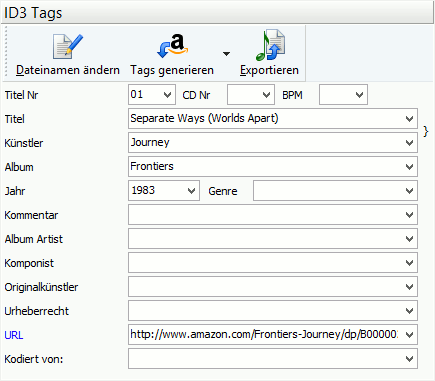Open the Album field dropdown arrow

click(409, 167)
